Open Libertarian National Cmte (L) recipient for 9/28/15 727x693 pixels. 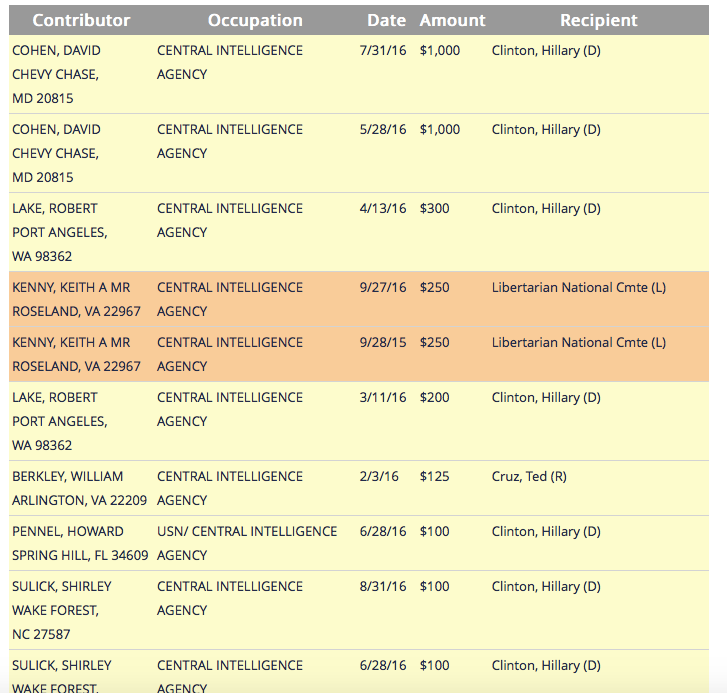(x=579, y=343)
